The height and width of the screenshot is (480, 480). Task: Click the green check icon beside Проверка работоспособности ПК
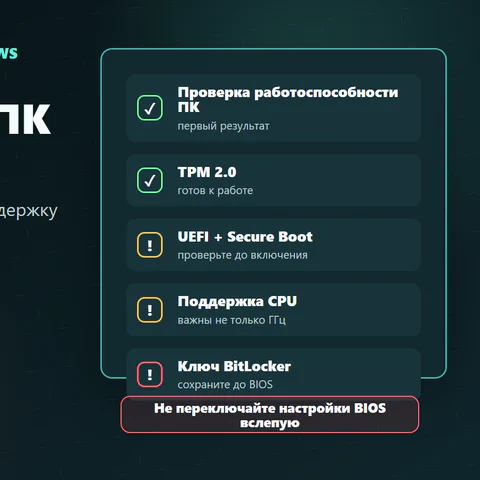click(x=150, y=108)
